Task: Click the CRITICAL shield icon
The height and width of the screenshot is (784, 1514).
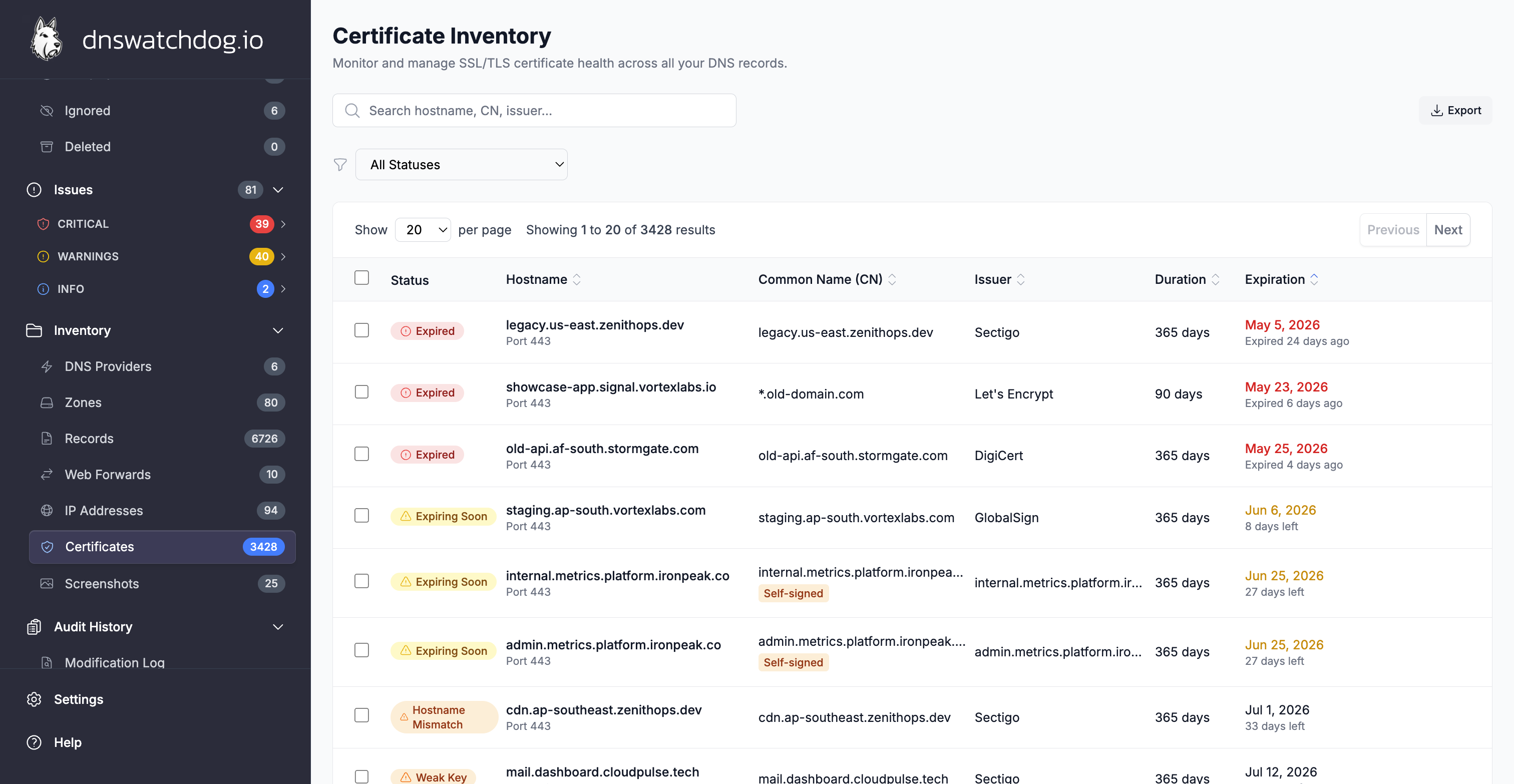Action: point(43,224)
